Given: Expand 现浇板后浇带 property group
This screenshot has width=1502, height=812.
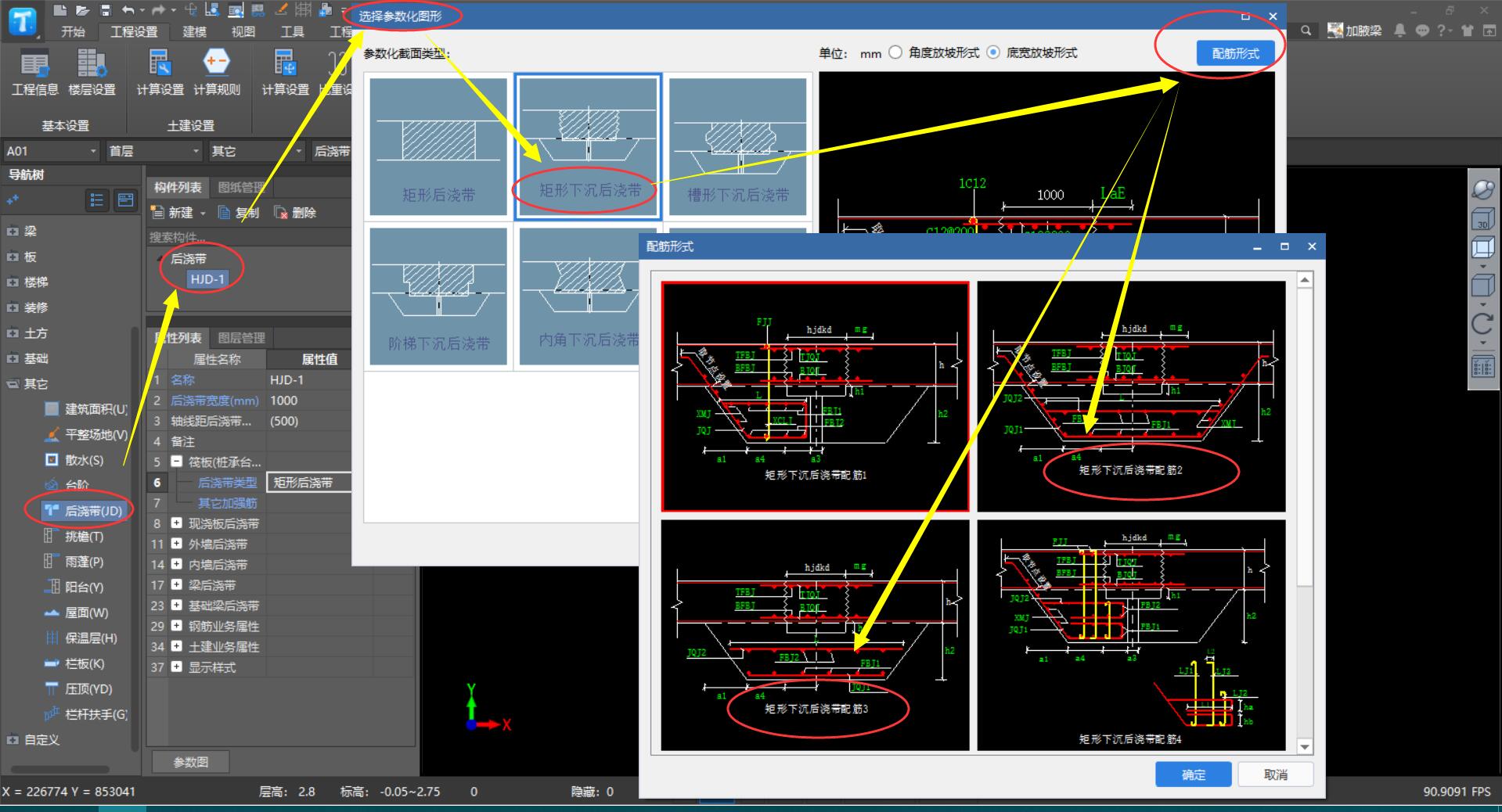Looking at the screenshot, I should point(176,523).
